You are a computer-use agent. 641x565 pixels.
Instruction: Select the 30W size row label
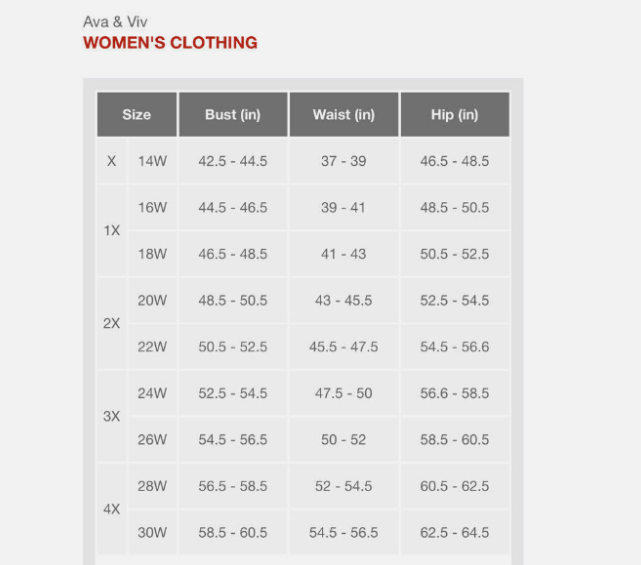[152, 532]
